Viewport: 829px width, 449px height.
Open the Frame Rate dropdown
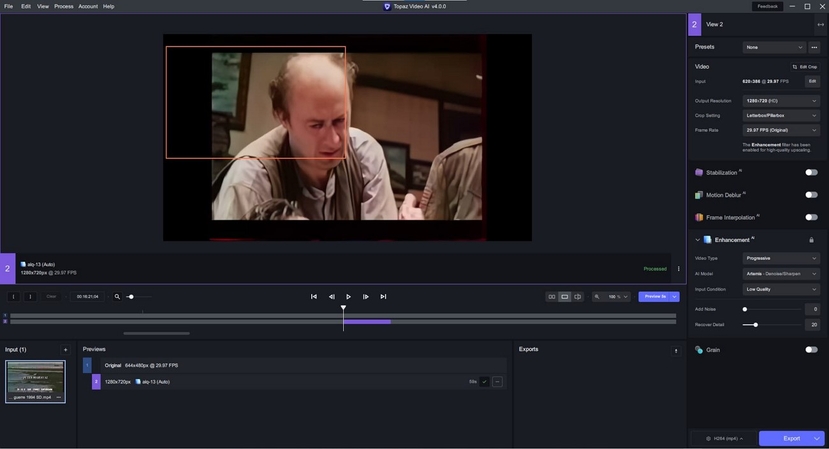click(x=781, y=130)
